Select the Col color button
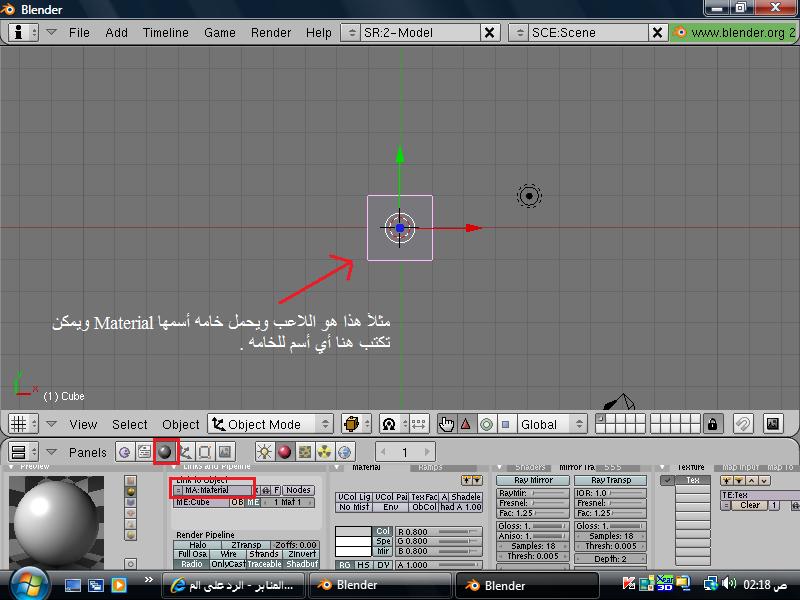Image resolution: width=800 pixels, height=600 pixels. 383,531
